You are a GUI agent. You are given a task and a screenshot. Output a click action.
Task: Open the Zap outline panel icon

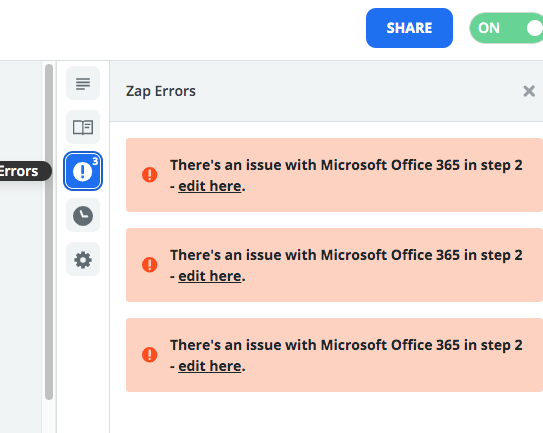coord(83,83)
